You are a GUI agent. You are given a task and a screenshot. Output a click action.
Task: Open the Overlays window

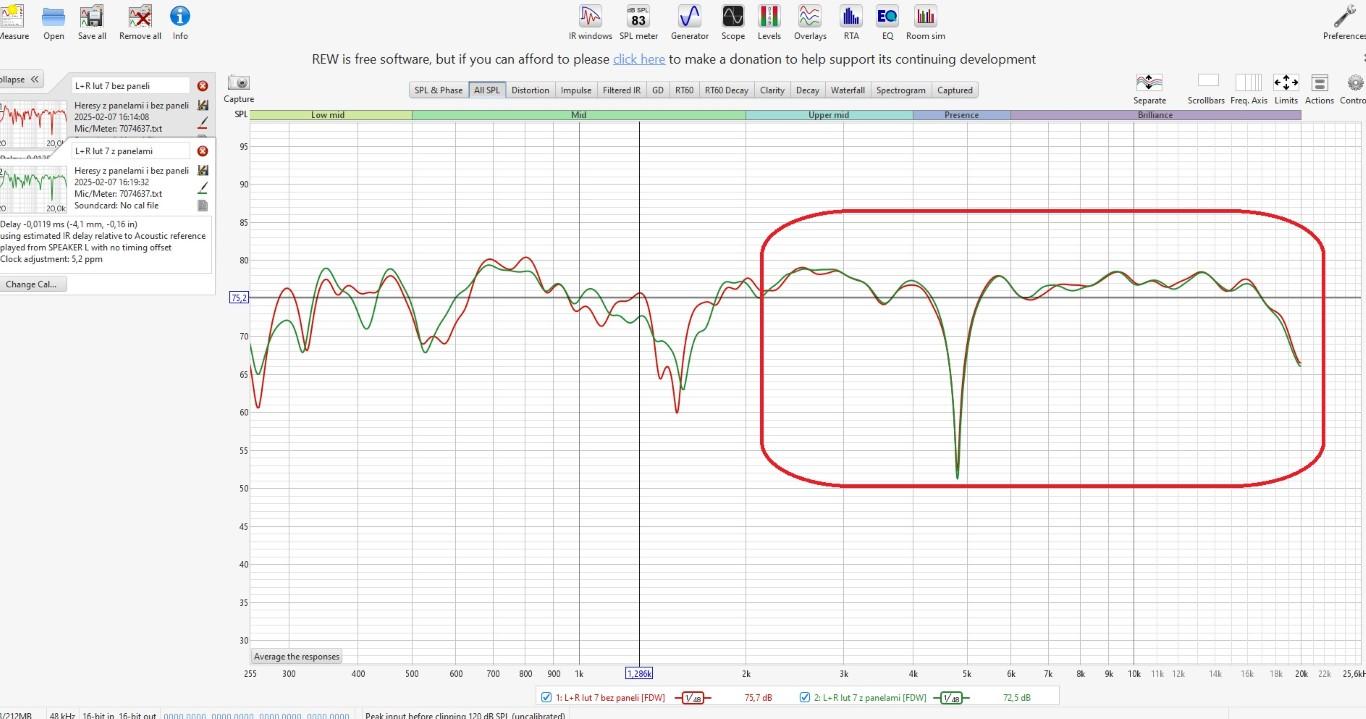[810, 16]
